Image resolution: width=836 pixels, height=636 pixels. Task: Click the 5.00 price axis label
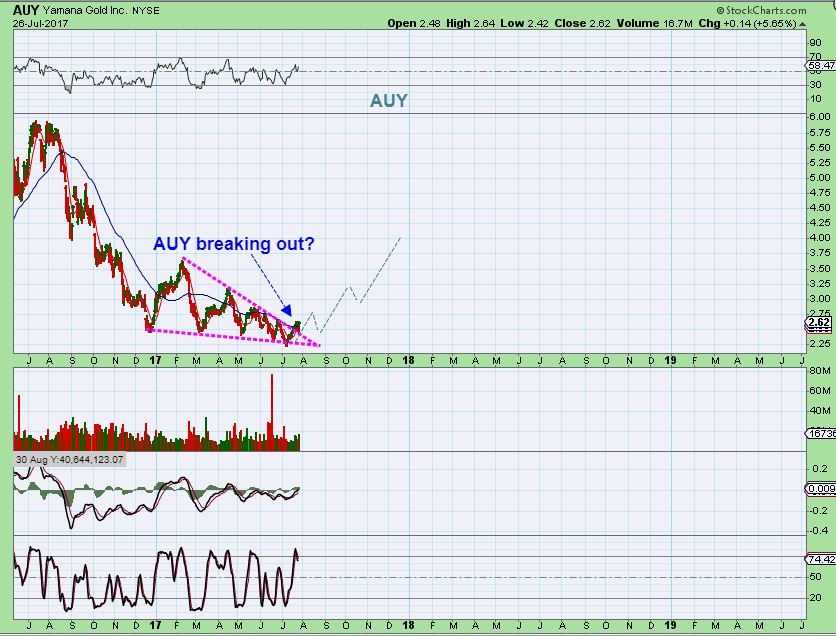click(x=820, y=178)
